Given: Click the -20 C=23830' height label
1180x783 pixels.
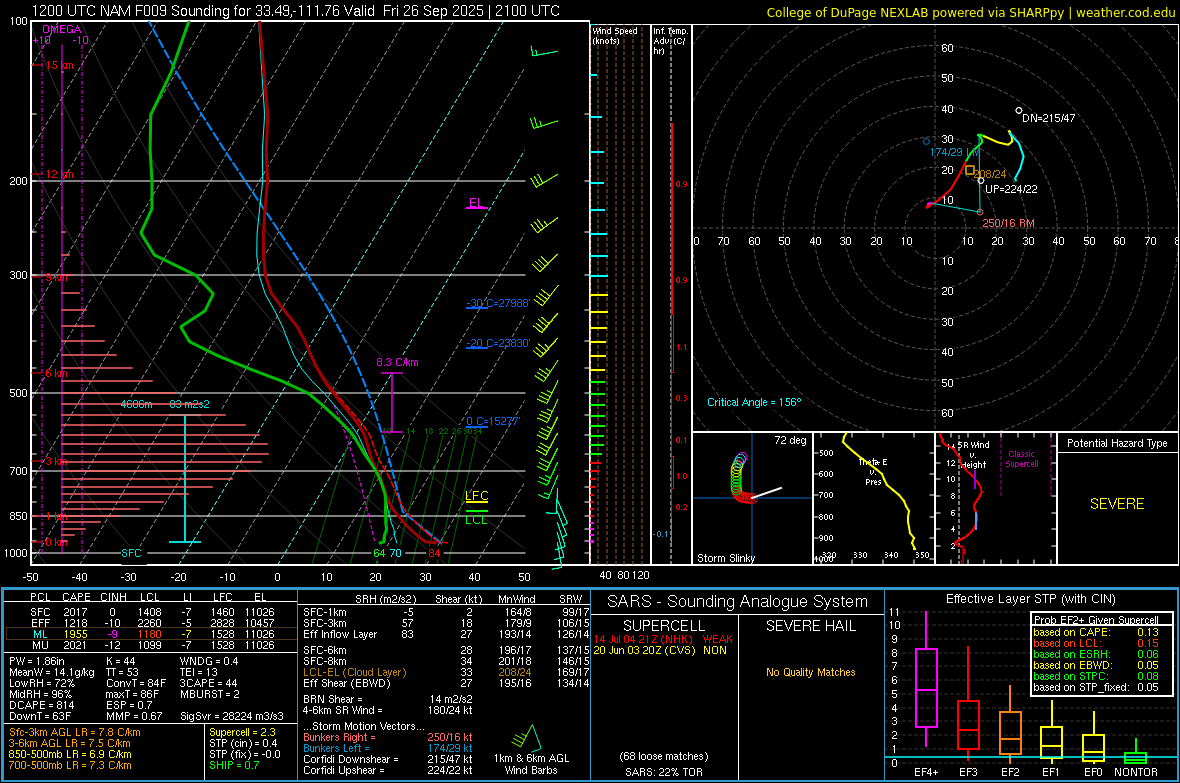Looking at the screenshot, I should click(498, 343).
